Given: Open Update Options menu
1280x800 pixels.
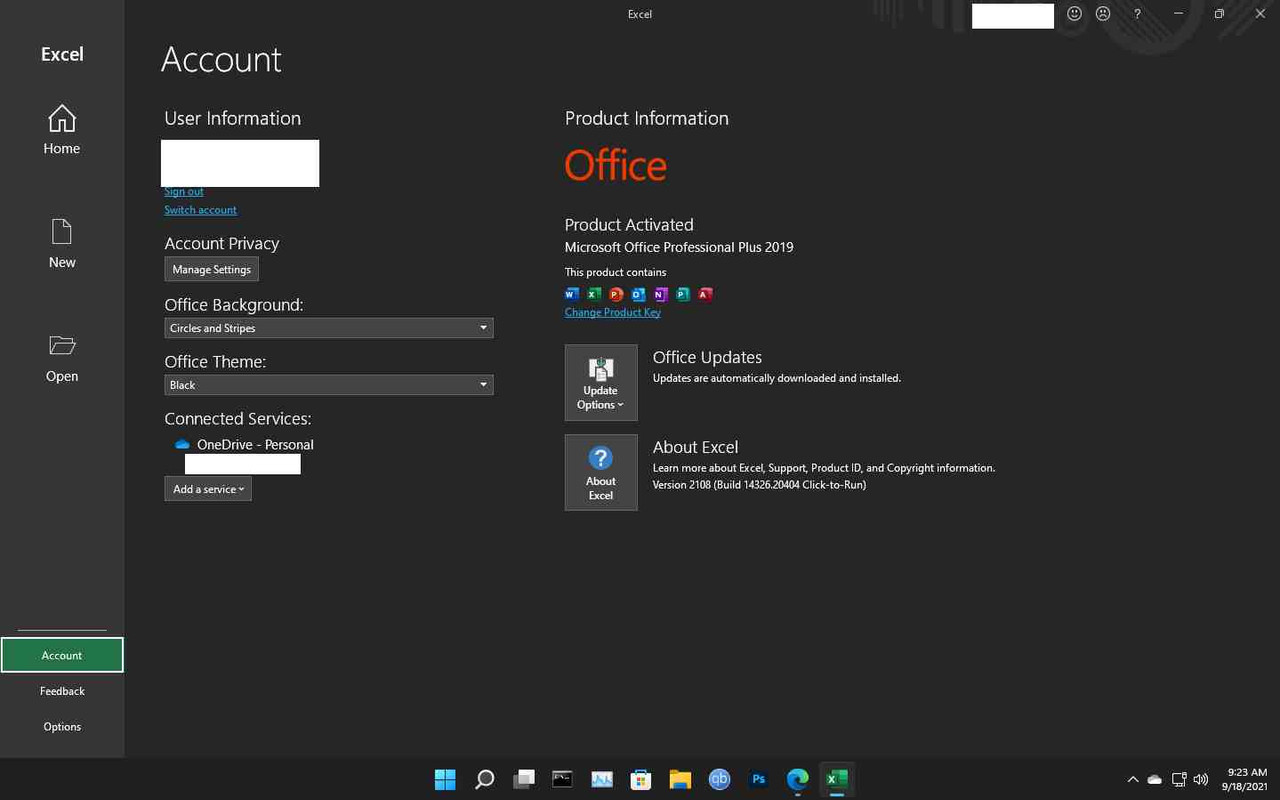Looking at the screenshot, I should tap(601, 383).
